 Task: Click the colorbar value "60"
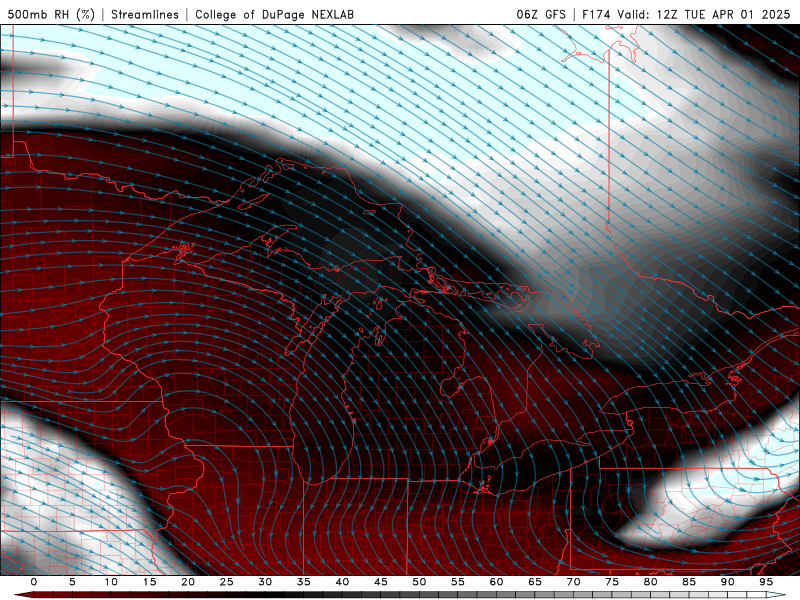496,582
